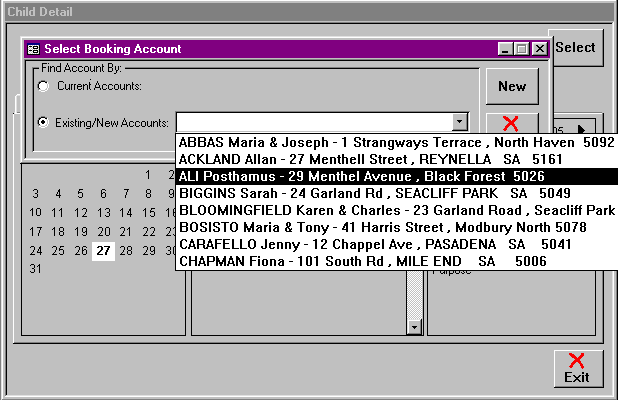Image resolution: width=618 pixels, height=400 pixels.
Task: Click the Exit button with red X
Action: pyautogui.click(x=576, y=368)
